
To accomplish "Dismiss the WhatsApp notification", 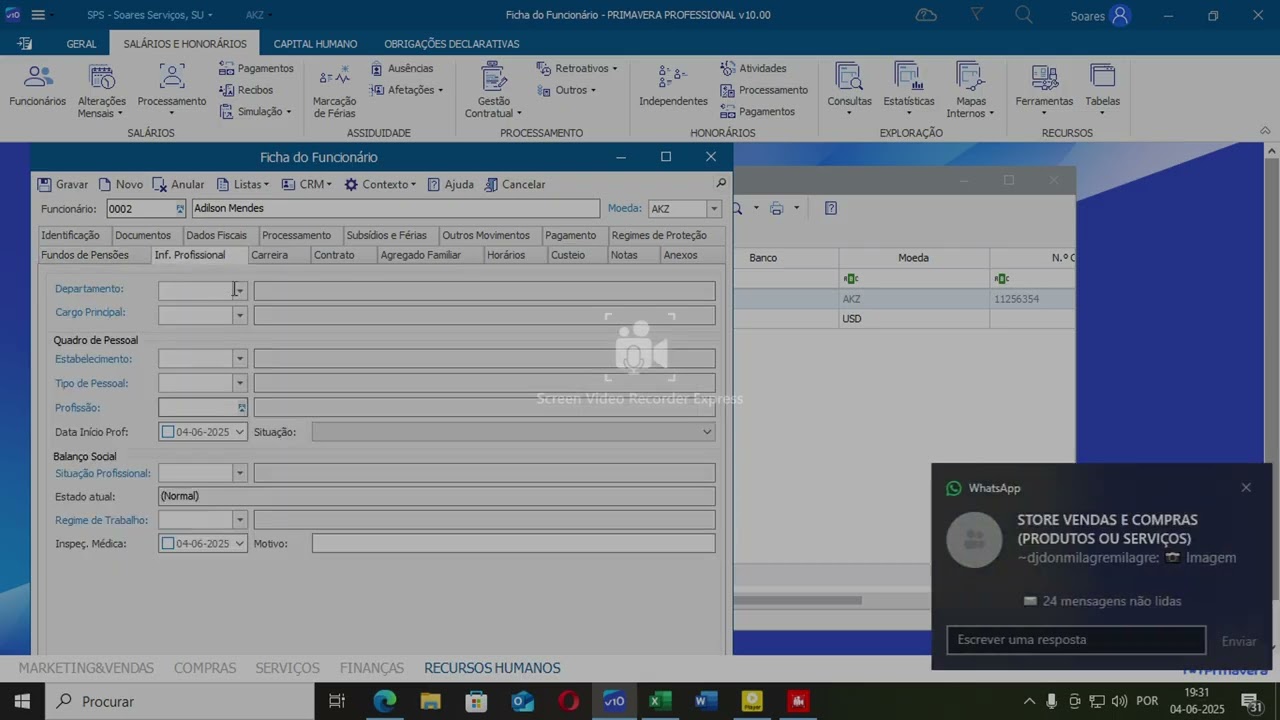I will pyautogui.click(x=1246, y=488).
